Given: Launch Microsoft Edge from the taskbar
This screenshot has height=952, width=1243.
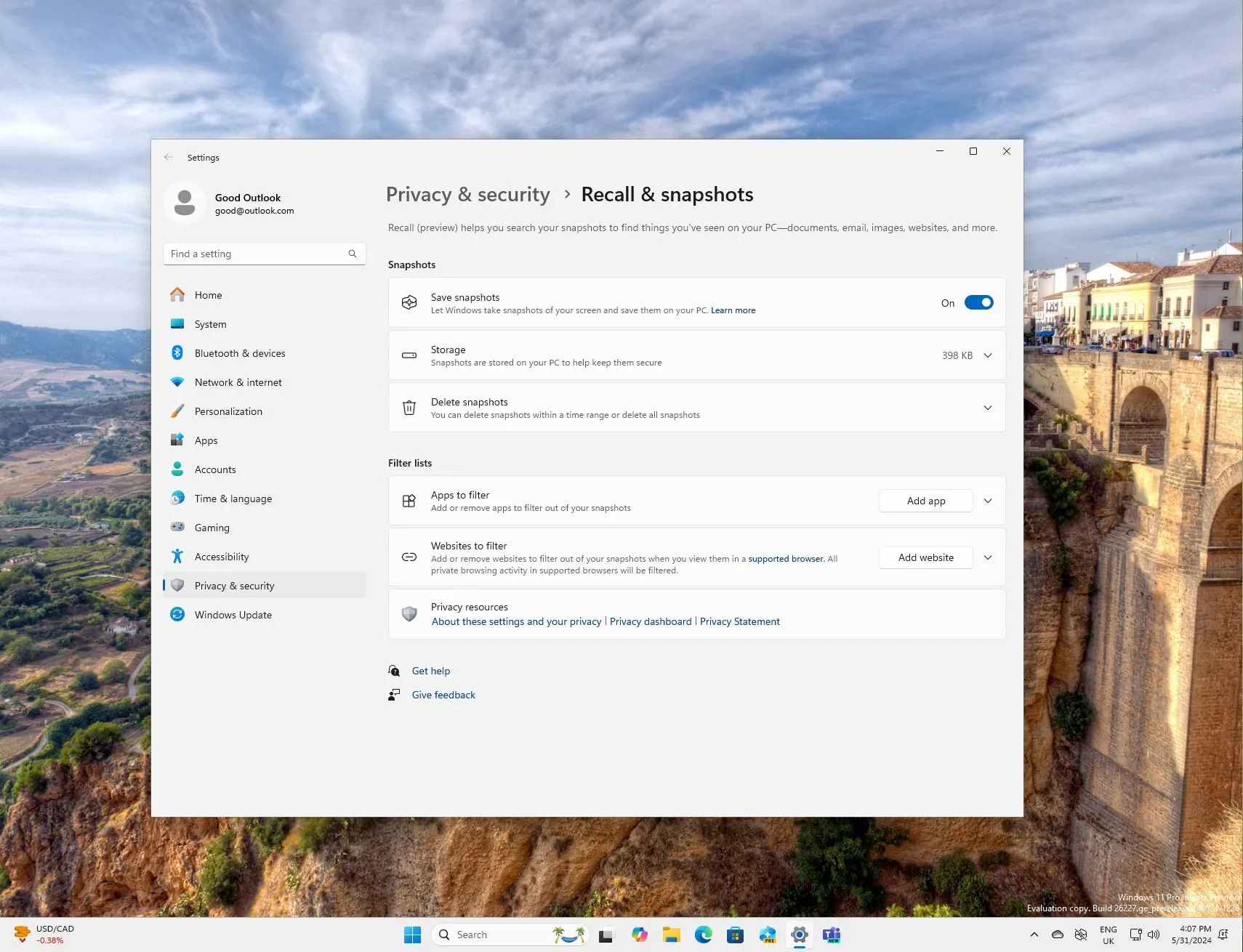Looking at the screenshot, I should (x=703, y=935).
